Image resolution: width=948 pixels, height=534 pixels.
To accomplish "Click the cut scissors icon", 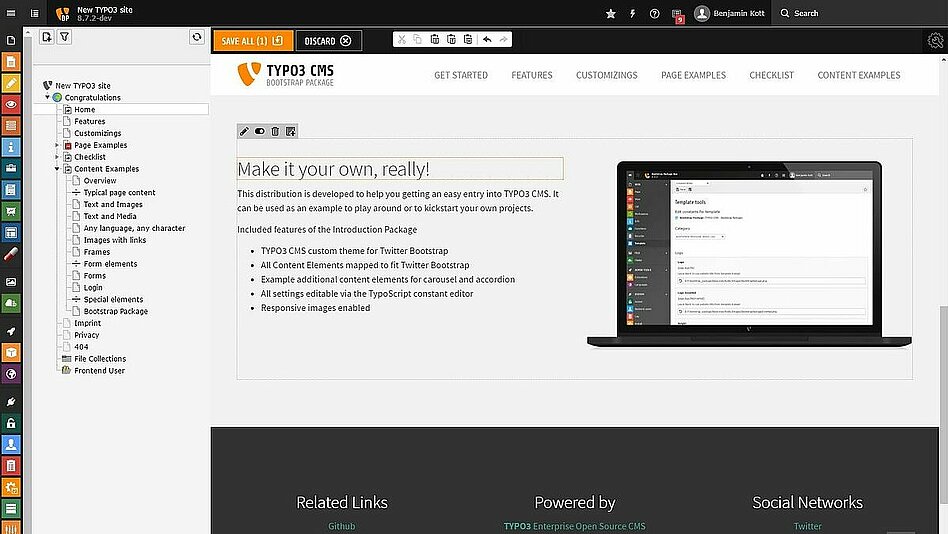I will click(x=401, y=39).
